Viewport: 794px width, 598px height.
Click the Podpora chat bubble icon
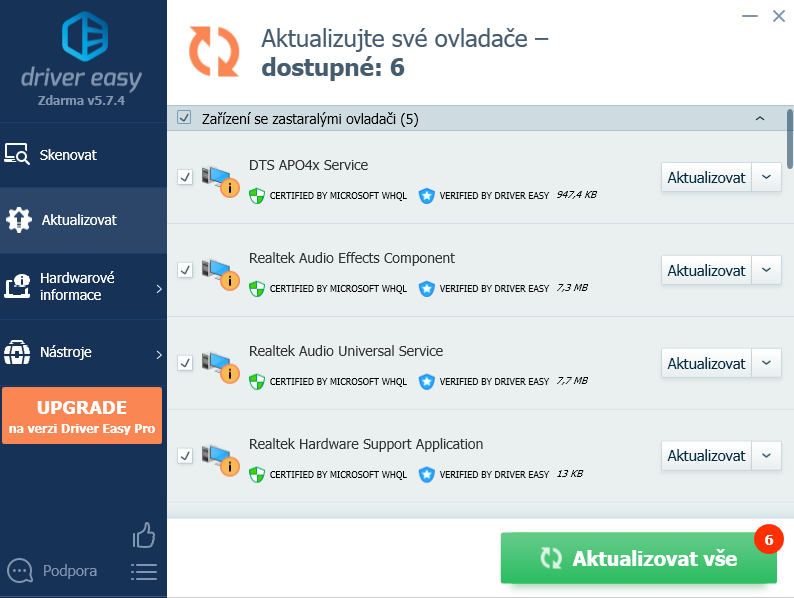(x=20, y=572)
